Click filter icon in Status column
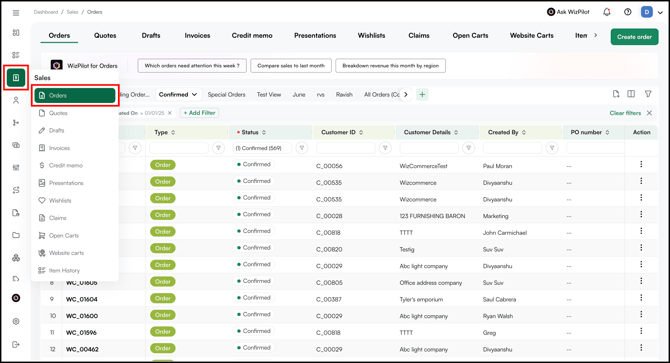The width and height of the screenshot is (670, 363). 302,148
